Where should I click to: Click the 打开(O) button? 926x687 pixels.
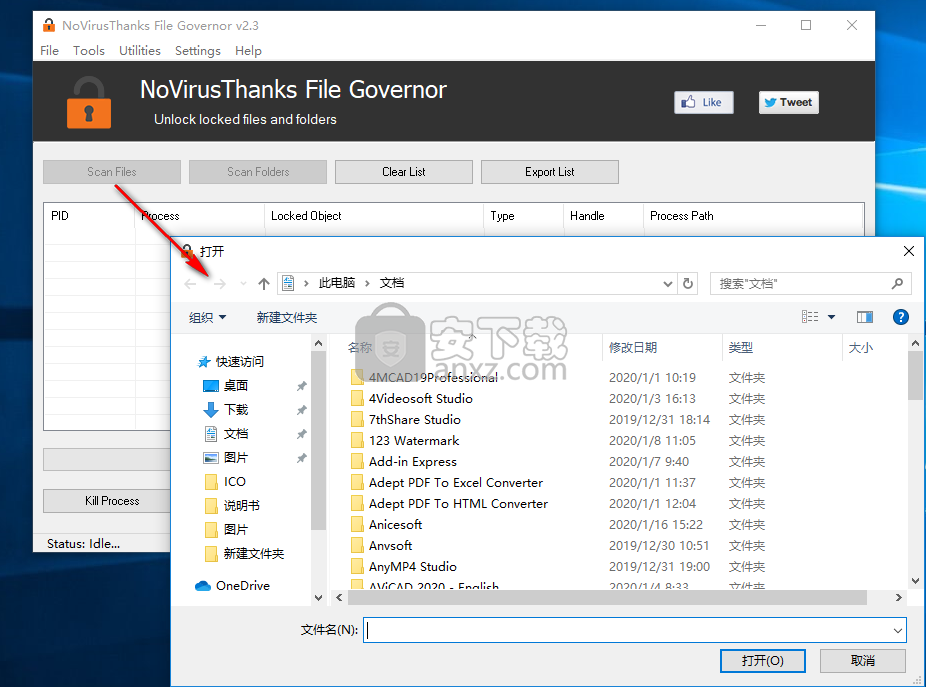(762, 660)
